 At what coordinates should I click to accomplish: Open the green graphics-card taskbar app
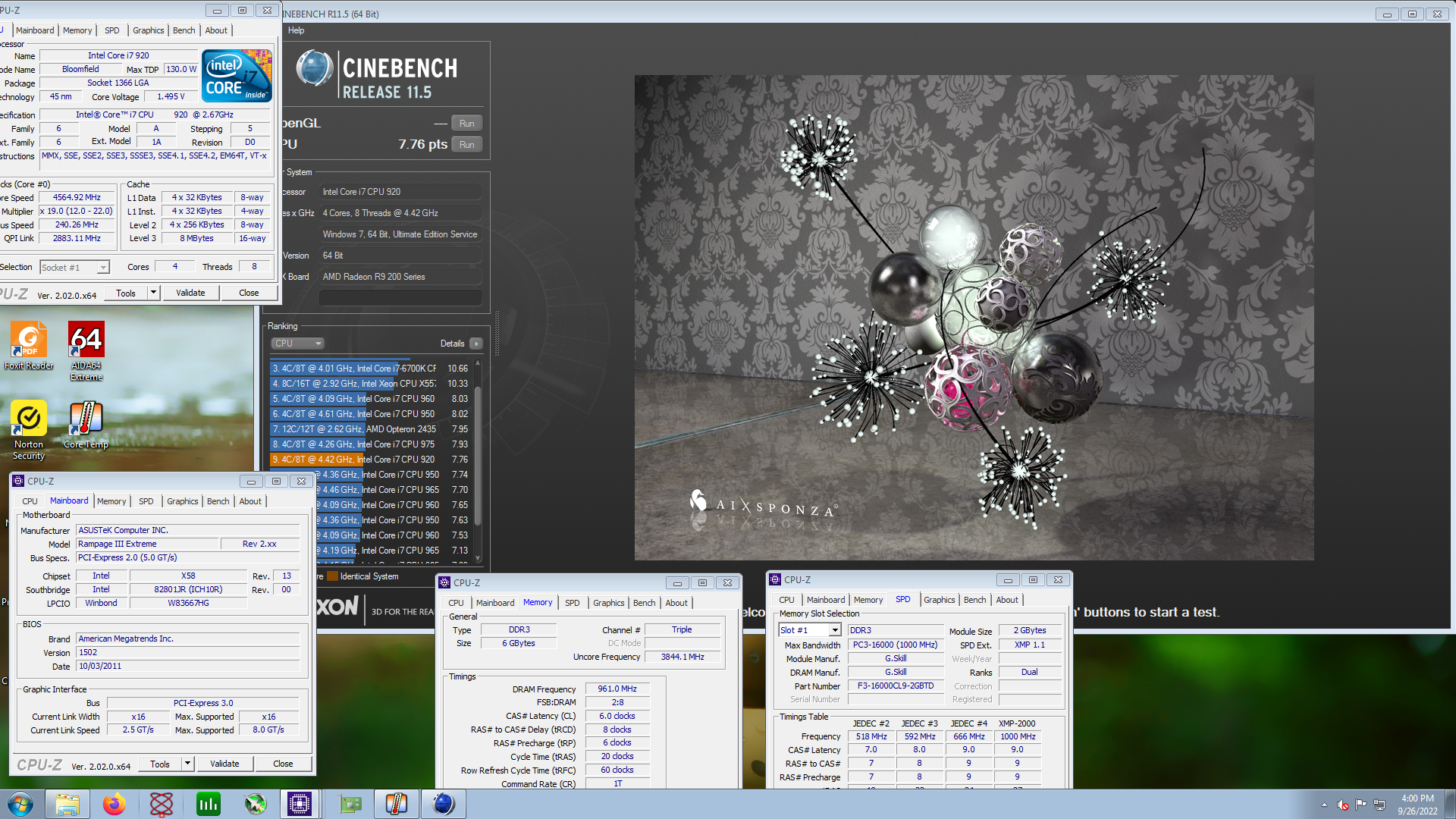350,804
